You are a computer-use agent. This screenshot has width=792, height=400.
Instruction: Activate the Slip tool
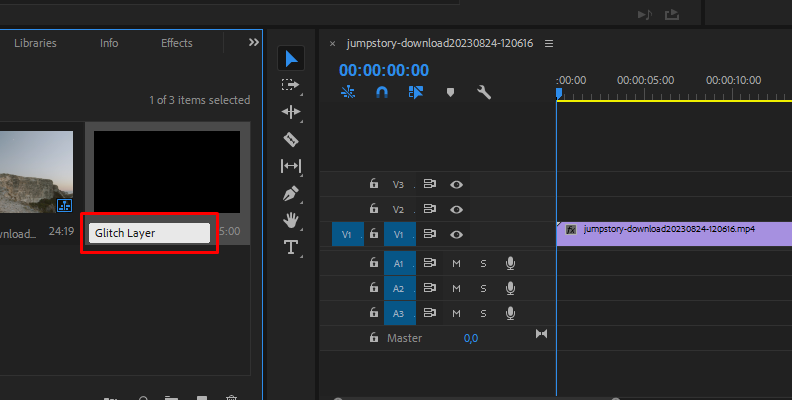291,166
